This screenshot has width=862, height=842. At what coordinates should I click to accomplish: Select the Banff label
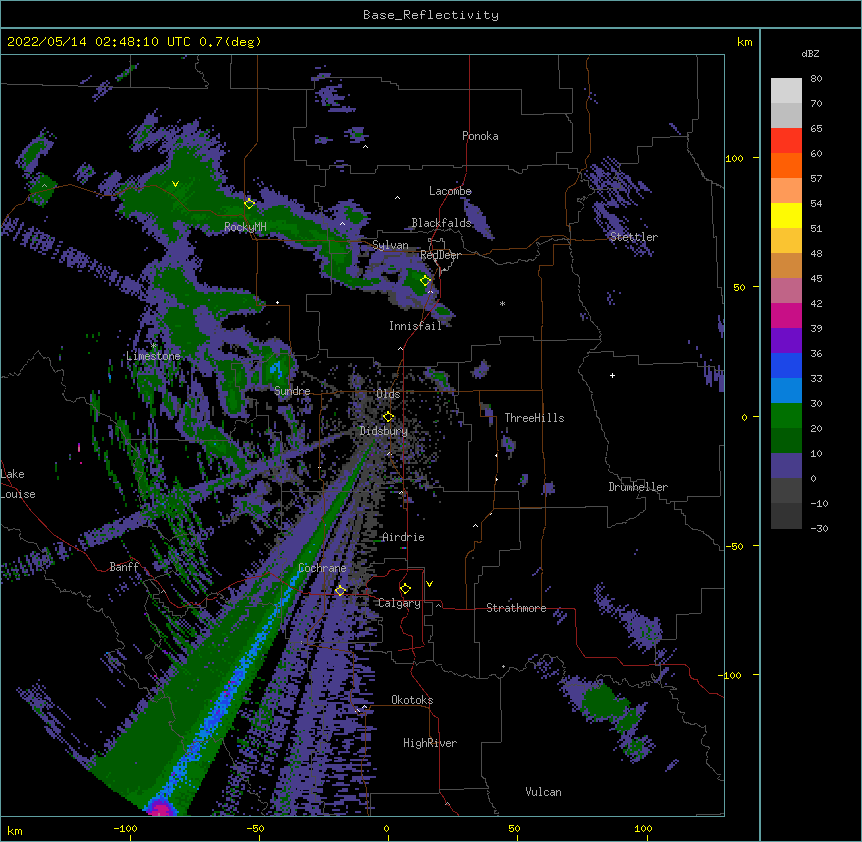(x=124, y=567)
